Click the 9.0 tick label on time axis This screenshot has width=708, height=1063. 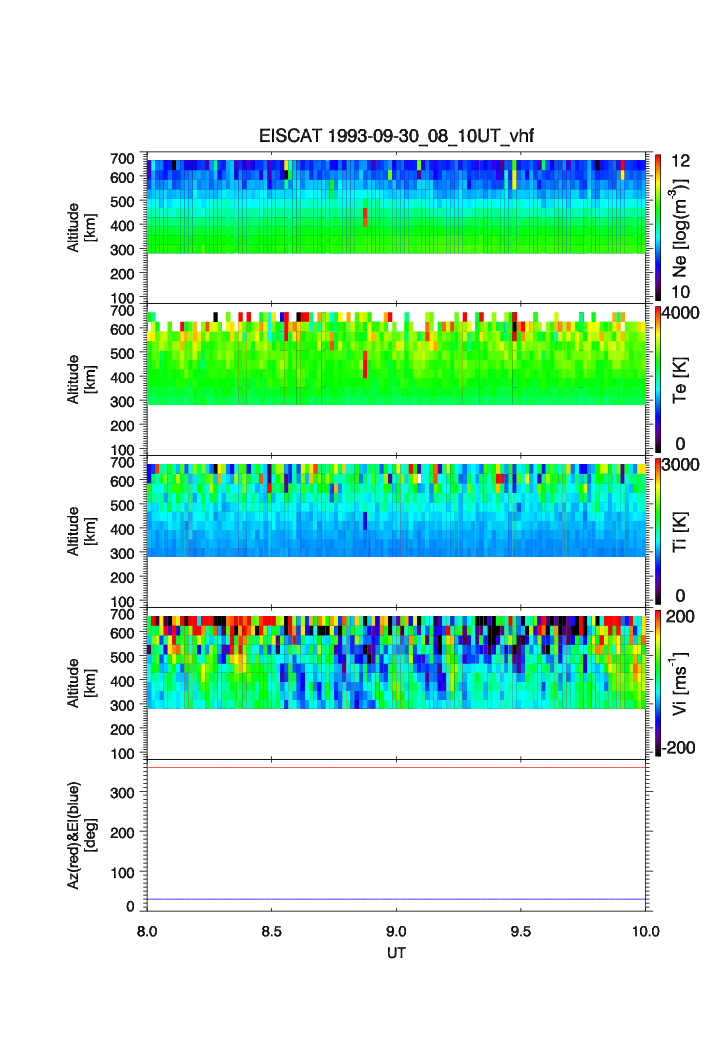pyautogui.click(x=397, y=931)
